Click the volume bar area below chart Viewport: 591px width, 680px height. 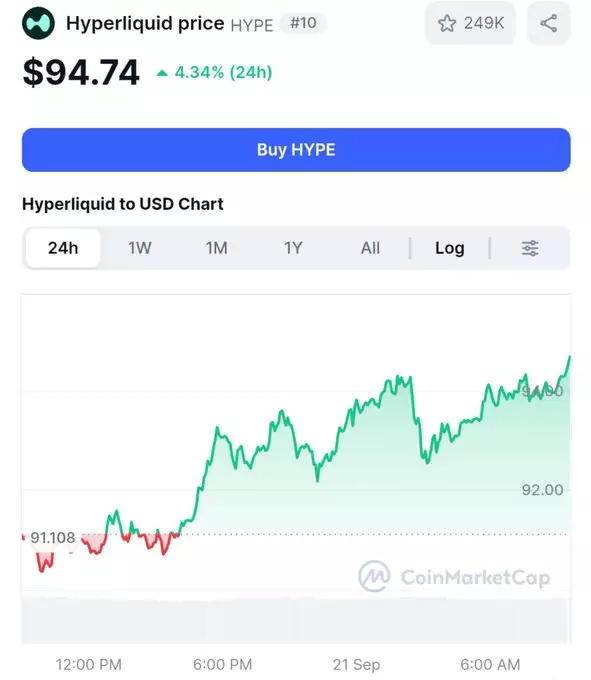pyautogui.click(x=295, y=620)
